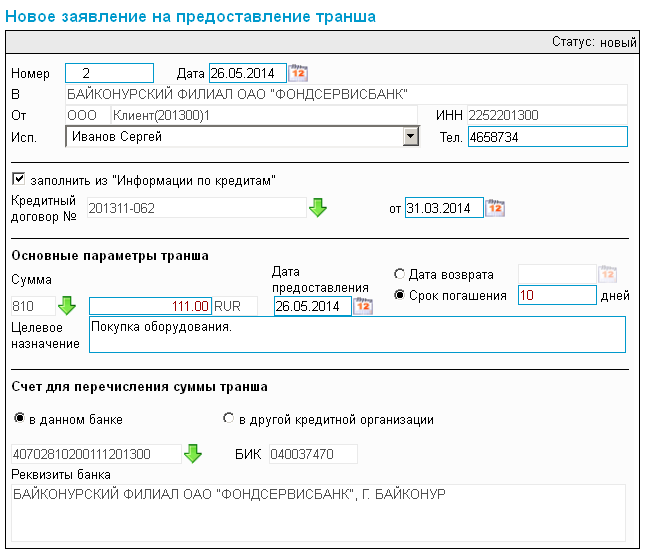Select 'Дата возврата' radio button
This screenshot has height=554, width=646.
(399, 274)
